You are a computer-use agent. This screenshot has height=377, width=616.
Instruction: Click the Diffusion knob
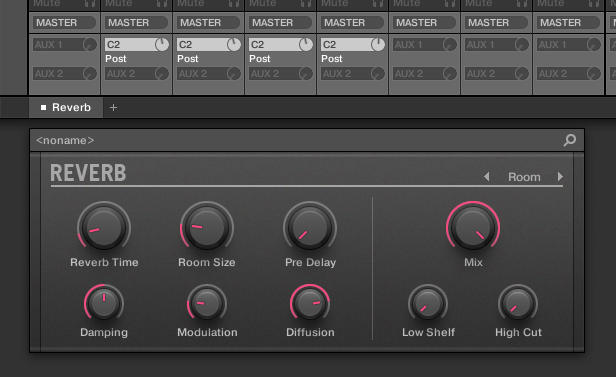[310, 303]
